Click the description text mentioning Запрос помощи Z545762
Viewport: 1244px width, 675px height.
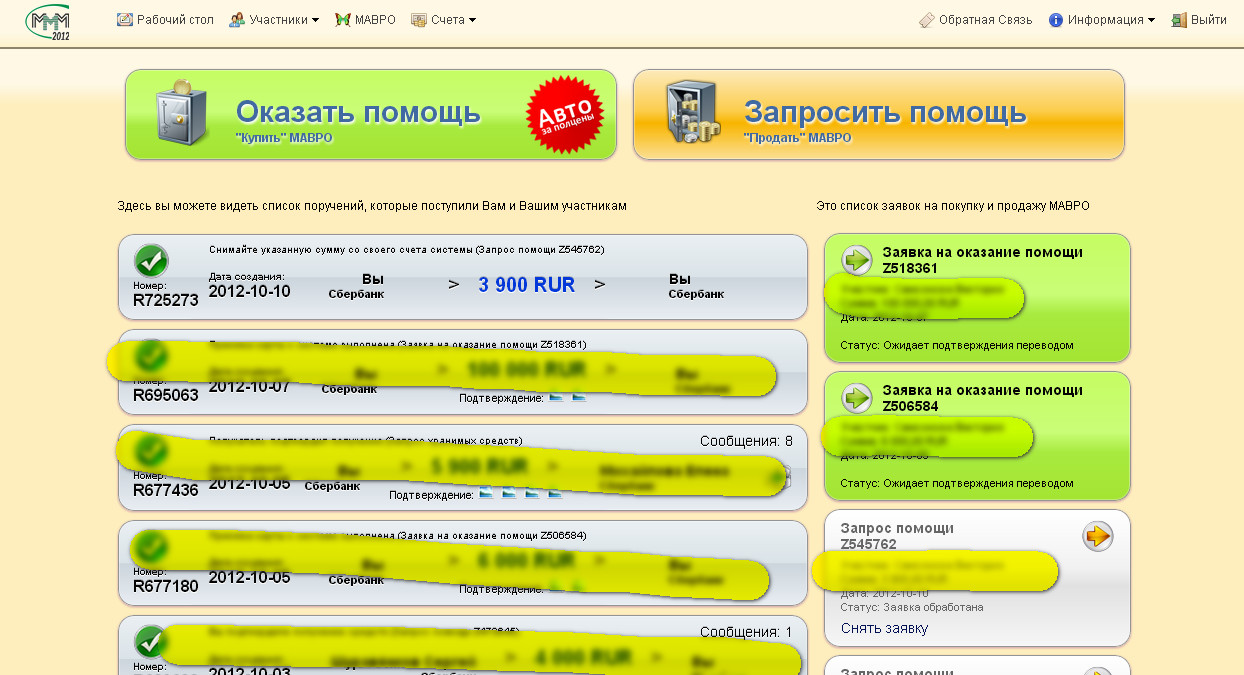(x=407, y=249)
